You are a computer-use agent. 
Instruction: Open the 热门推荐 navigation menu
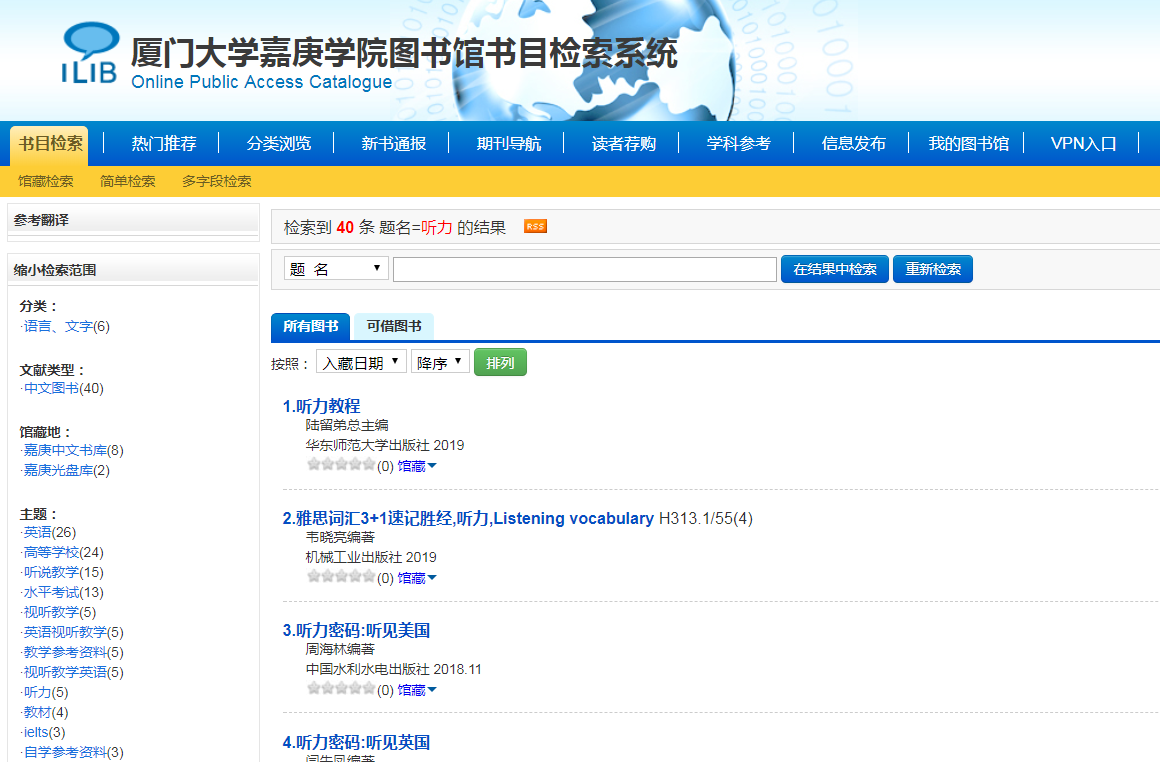pos(164,143)
